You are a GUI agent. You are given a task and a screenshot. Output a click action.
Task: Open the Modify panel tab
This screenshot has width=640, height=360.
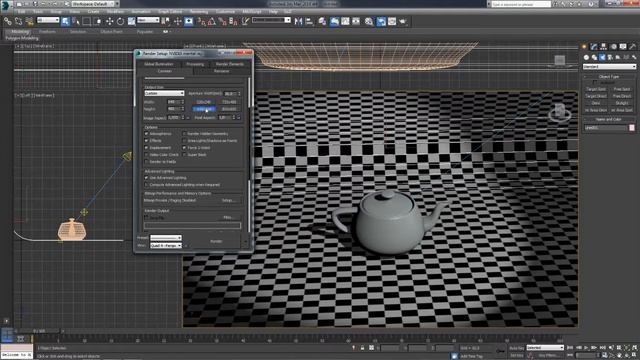(x=594, y=47)
